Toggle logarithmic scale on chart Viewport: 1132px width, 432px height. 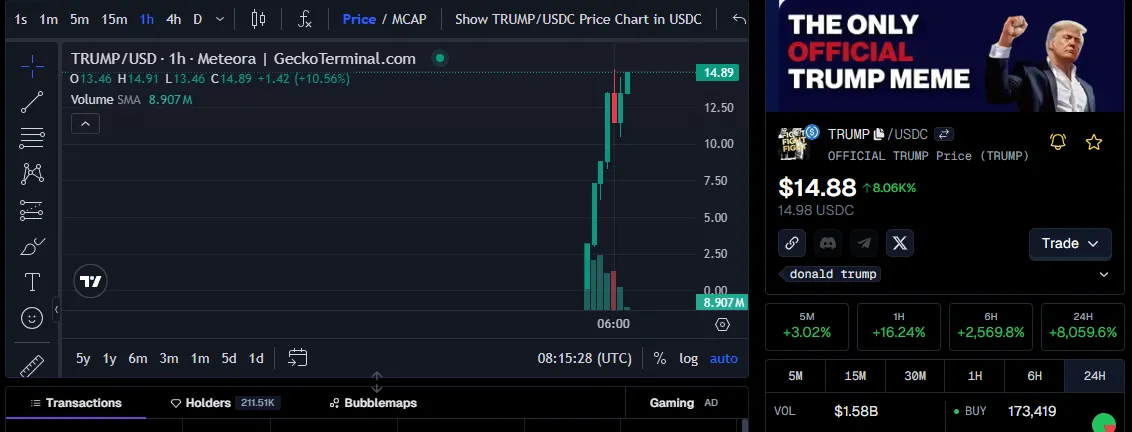tap(689, 358)
